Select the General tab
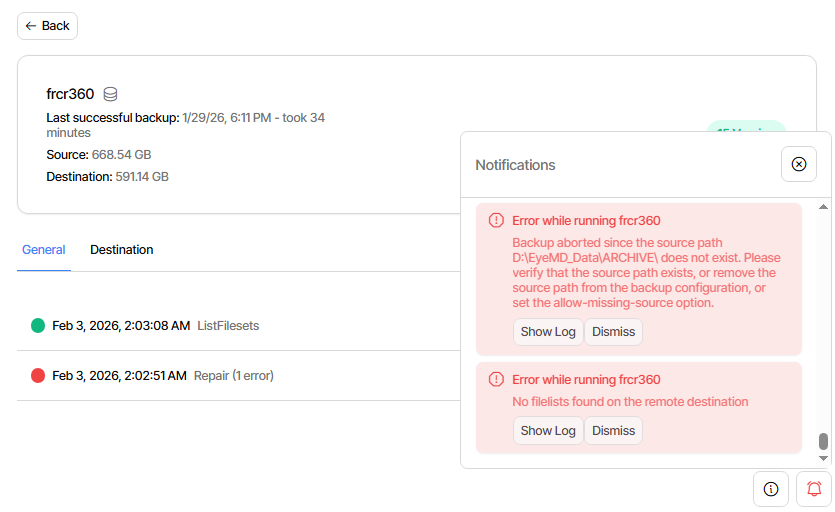The width and height of the screenshot is (835, 512). [44, 250]
